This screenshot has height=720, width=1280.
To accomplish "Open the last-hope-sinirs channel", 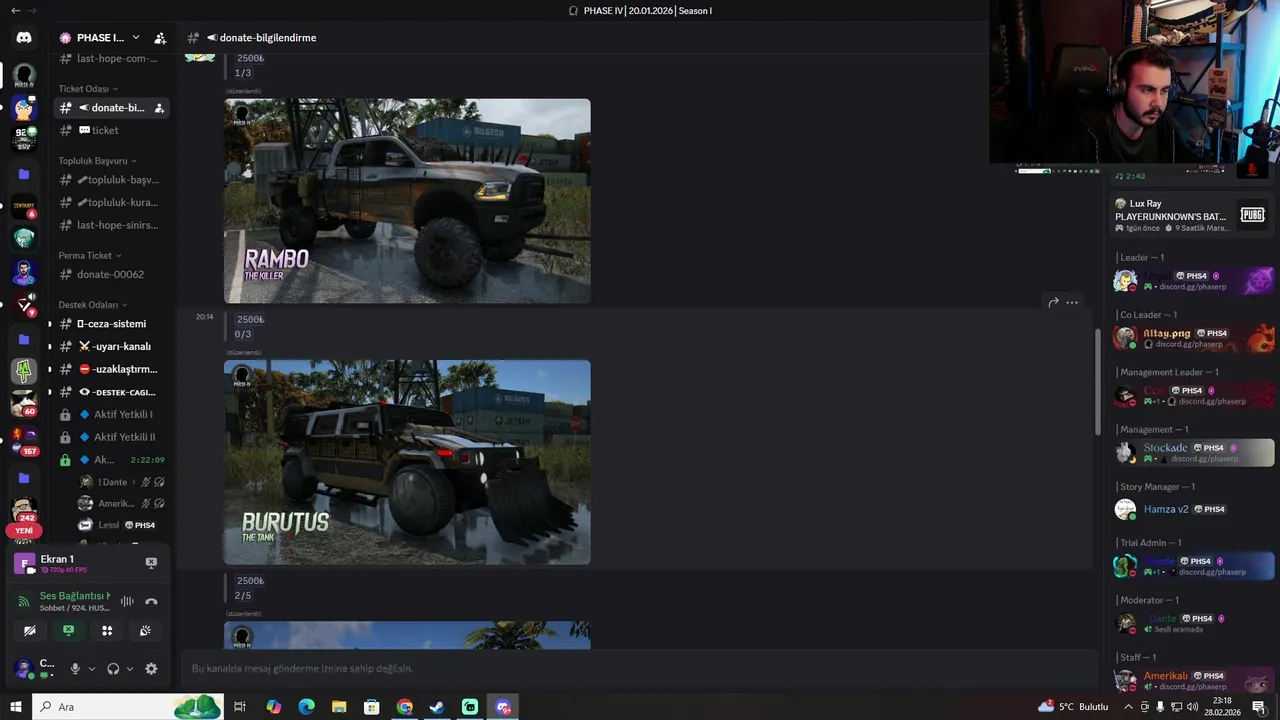I will coord(111,225).
